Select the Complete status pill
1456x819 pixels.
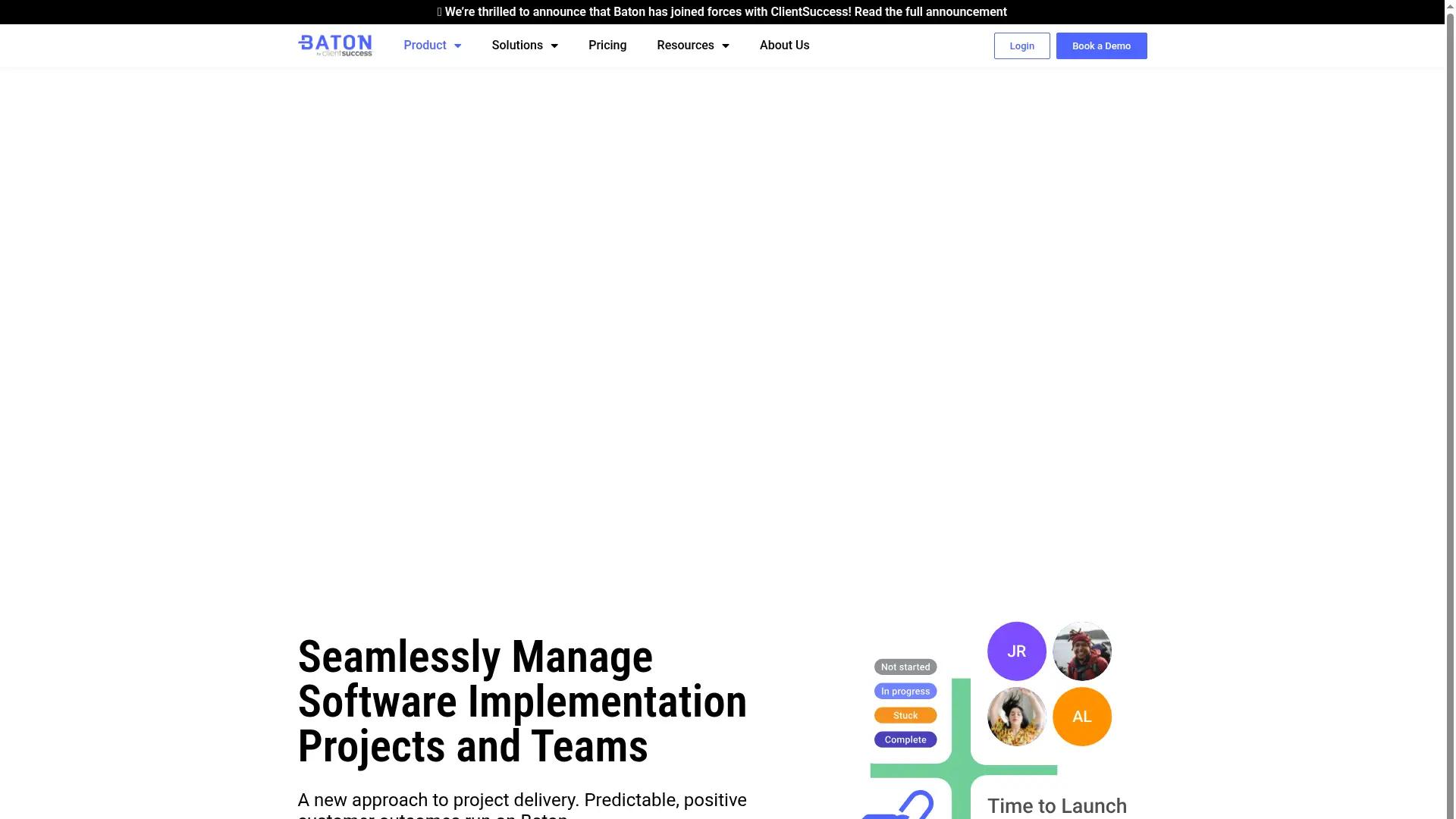click(905, 739)
